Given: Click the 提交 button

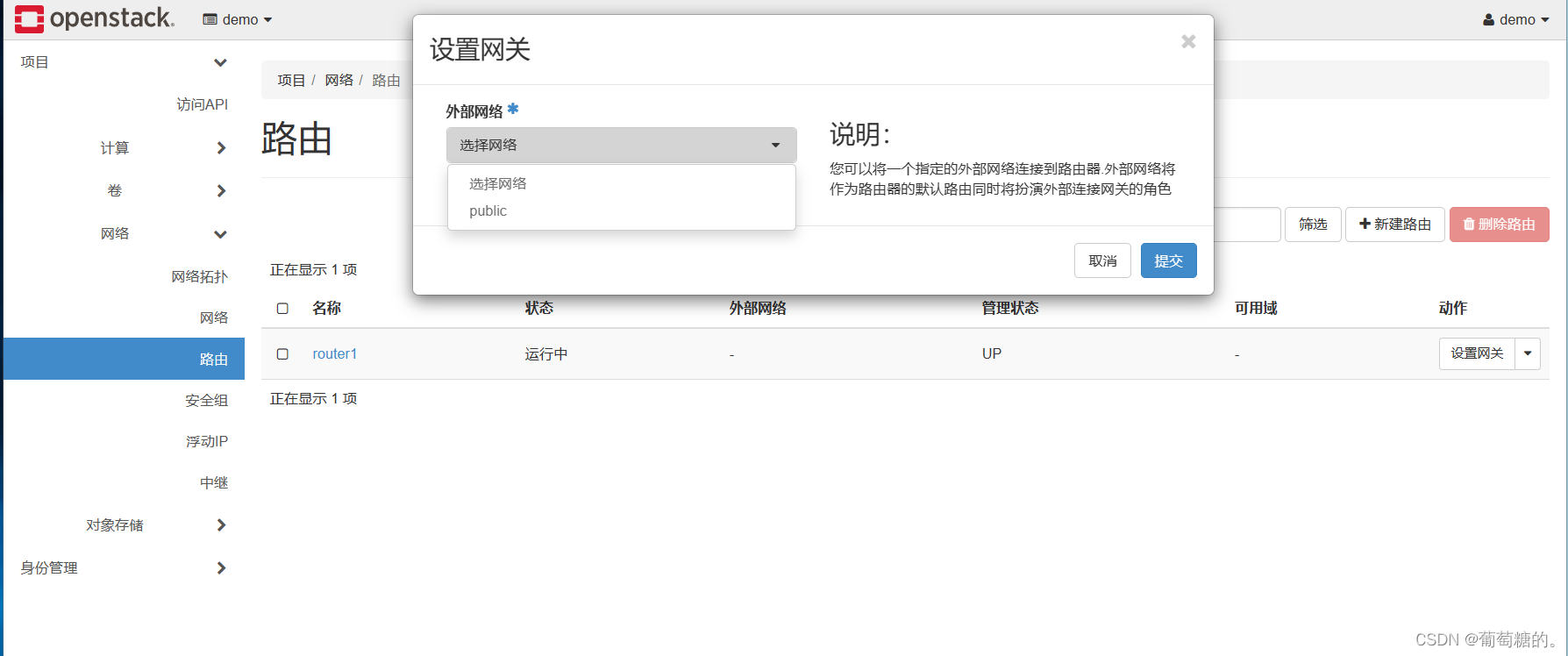Looking at the screenshot, I should click(x=1168, y=260).
